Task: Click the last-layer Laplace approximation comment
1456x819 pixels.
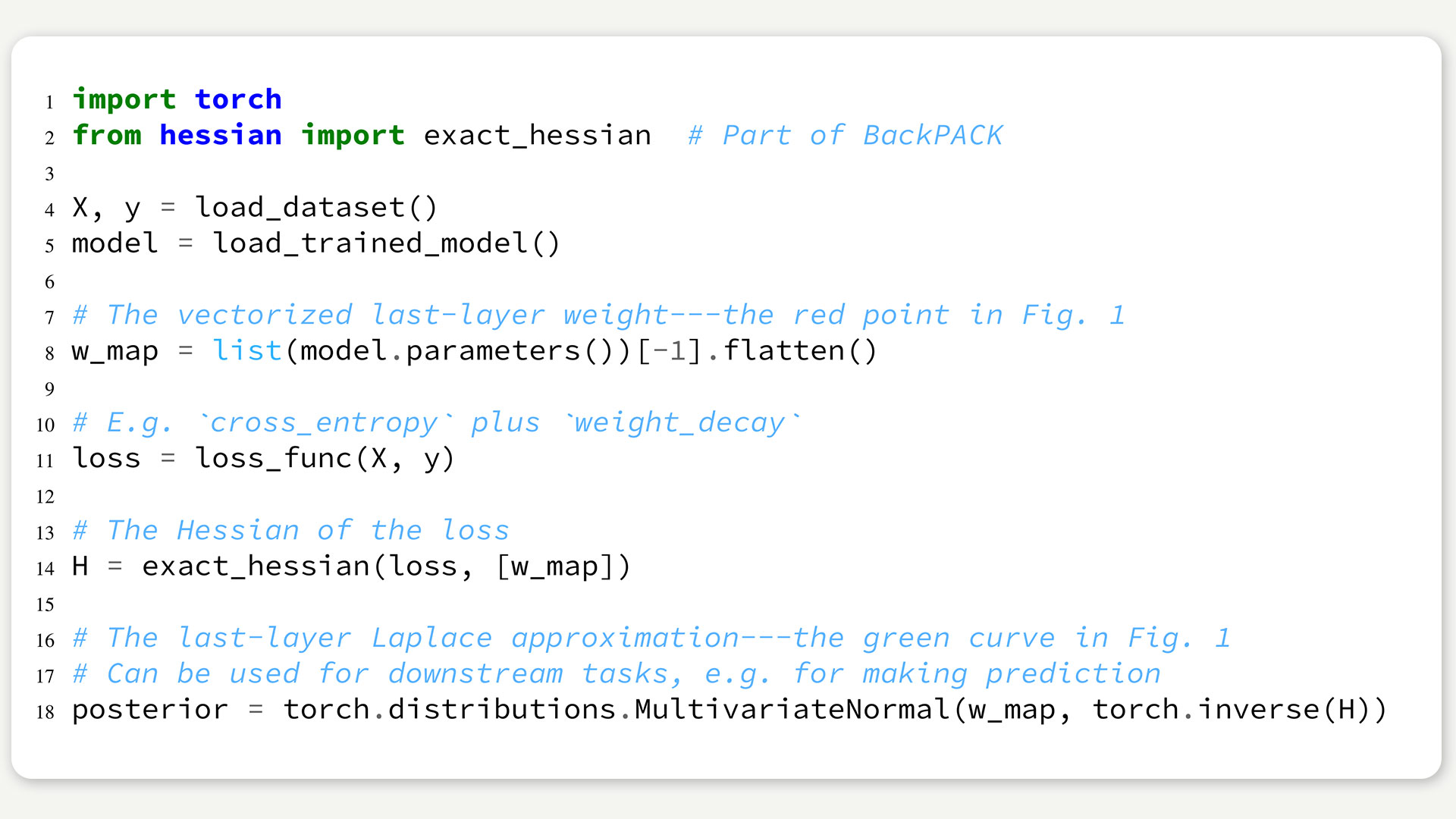Action: pos(651,639)
